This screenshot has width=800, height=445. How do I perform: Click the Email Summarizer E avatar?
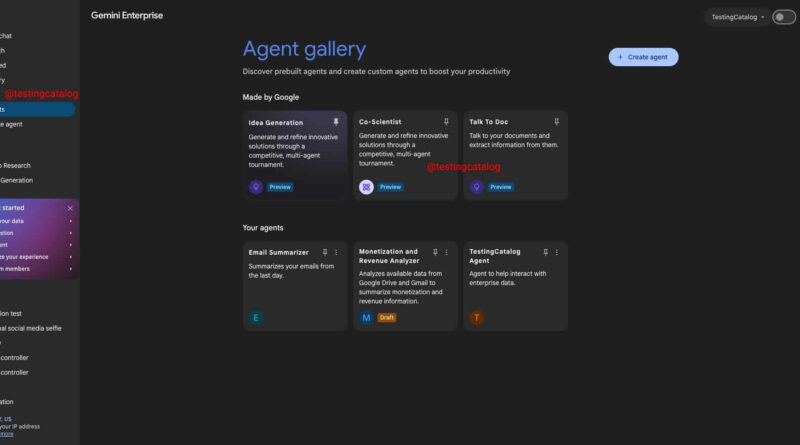[x=256, y=317]
